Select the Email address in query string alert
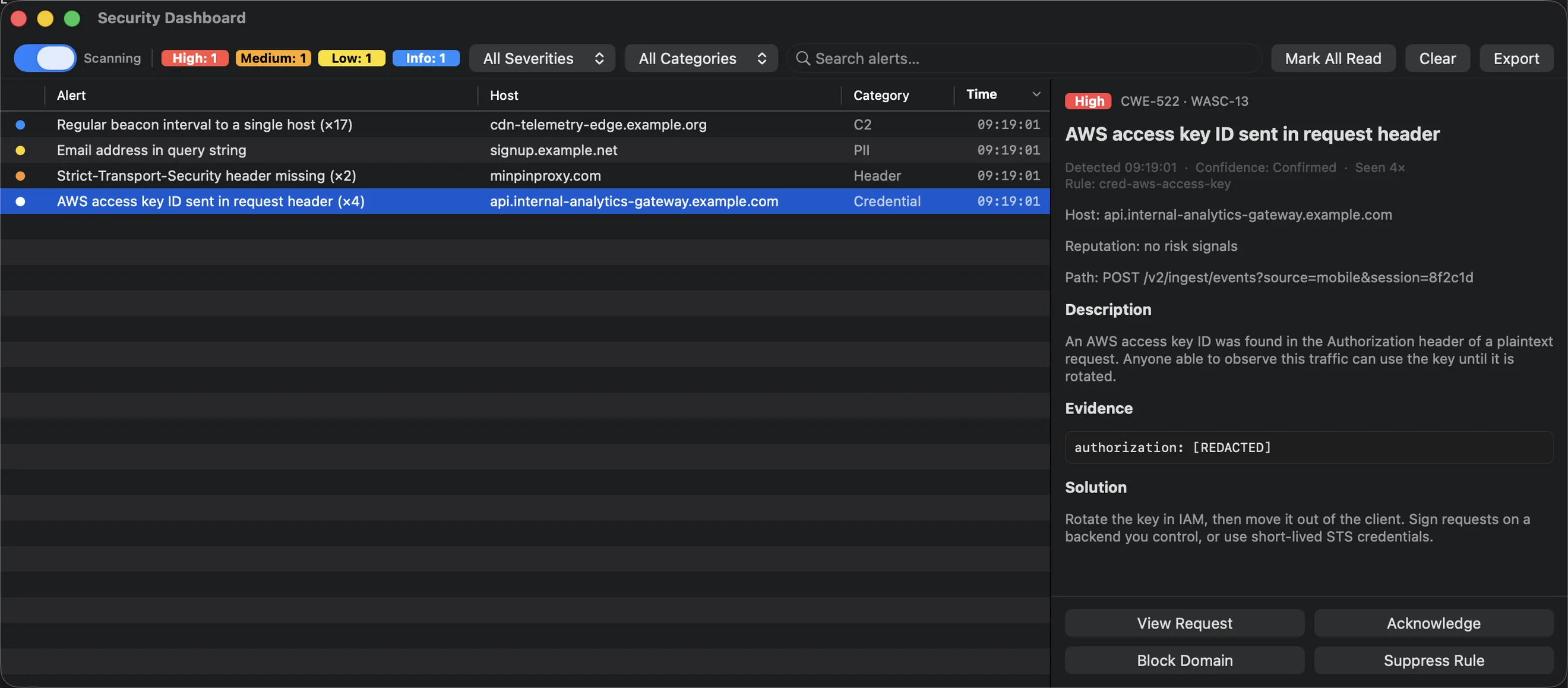 point(524,150)
